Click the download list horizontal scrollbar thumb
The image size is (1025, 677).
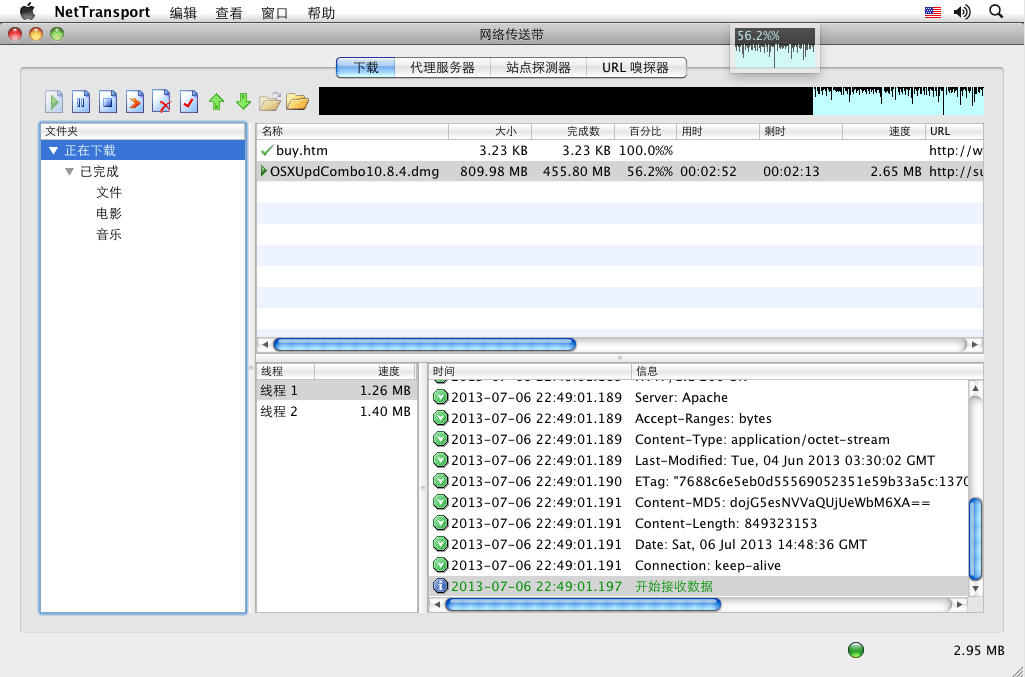[424, 344]
